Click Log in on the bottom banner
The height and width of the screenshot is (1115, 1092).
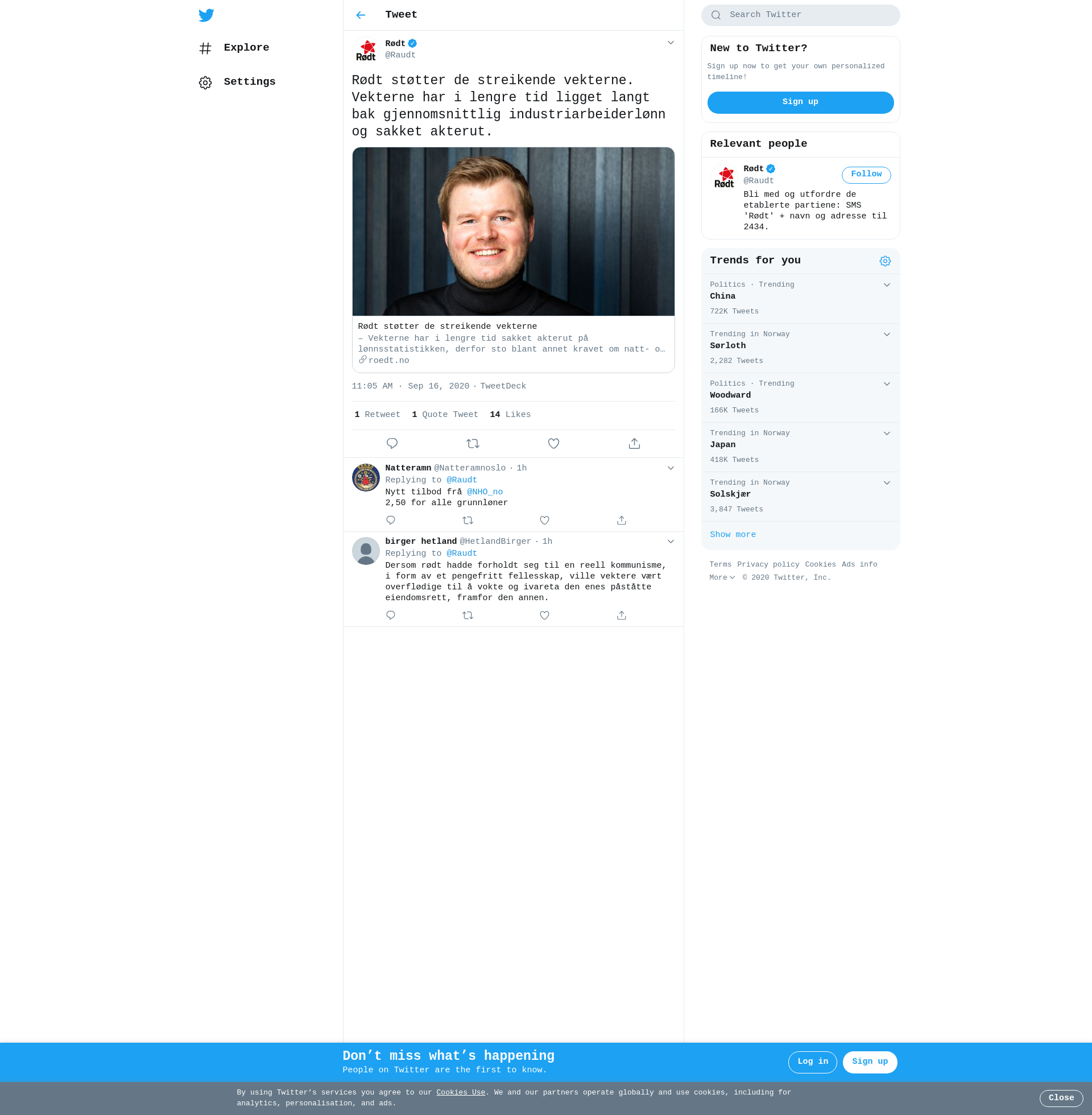click(812, 1062)
